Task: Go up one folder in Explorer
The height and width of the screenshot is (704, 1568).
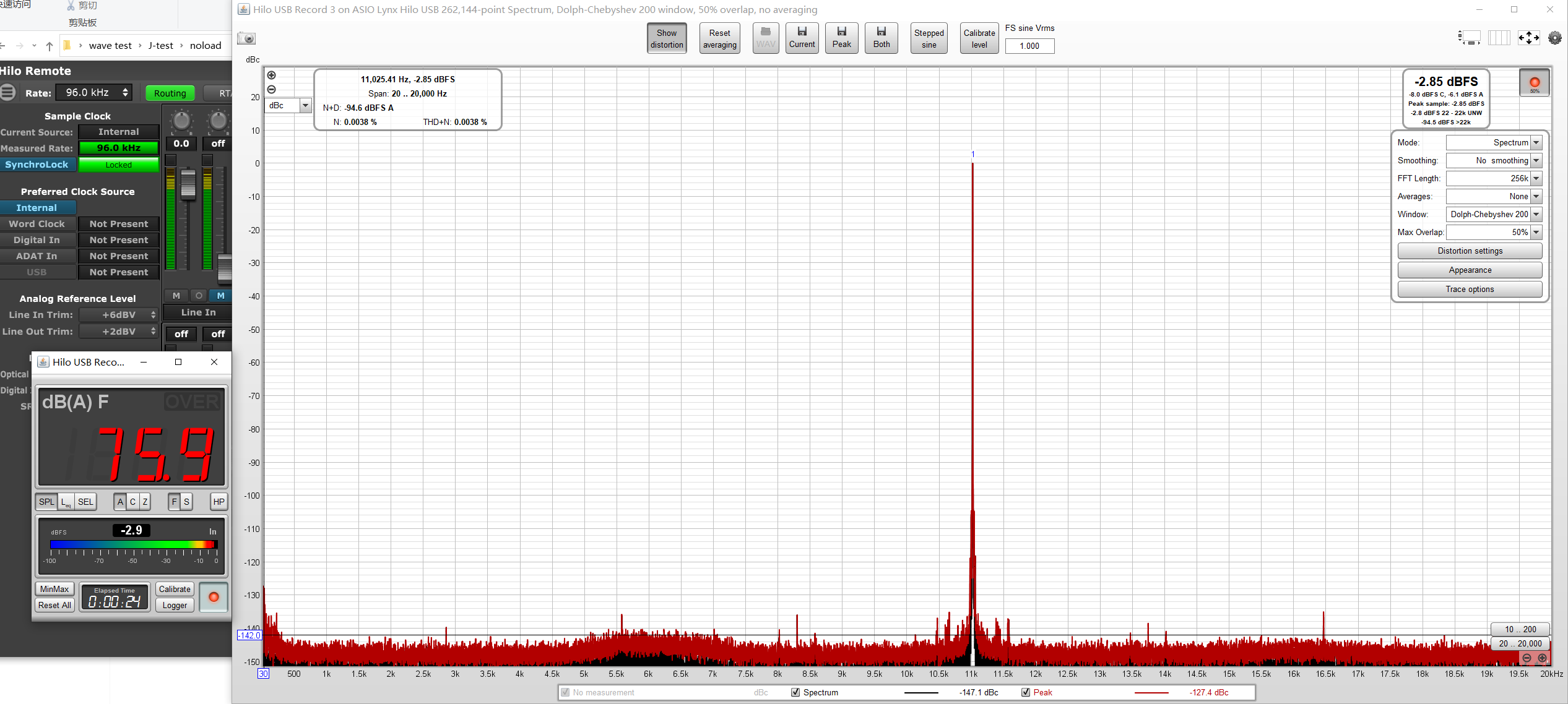Action: [x=50, y=46]
